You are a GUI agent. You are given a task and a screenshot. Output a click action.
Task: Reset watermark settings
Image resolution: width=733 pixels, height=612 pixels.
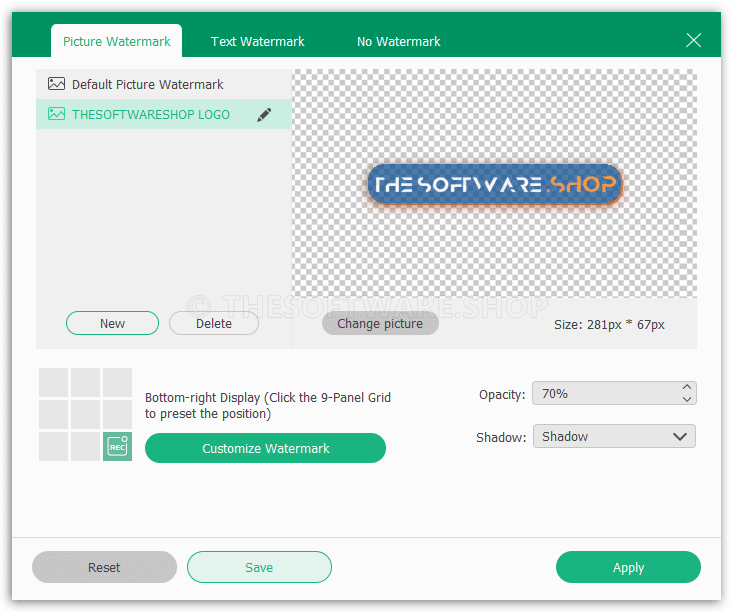tap(104, 567)
